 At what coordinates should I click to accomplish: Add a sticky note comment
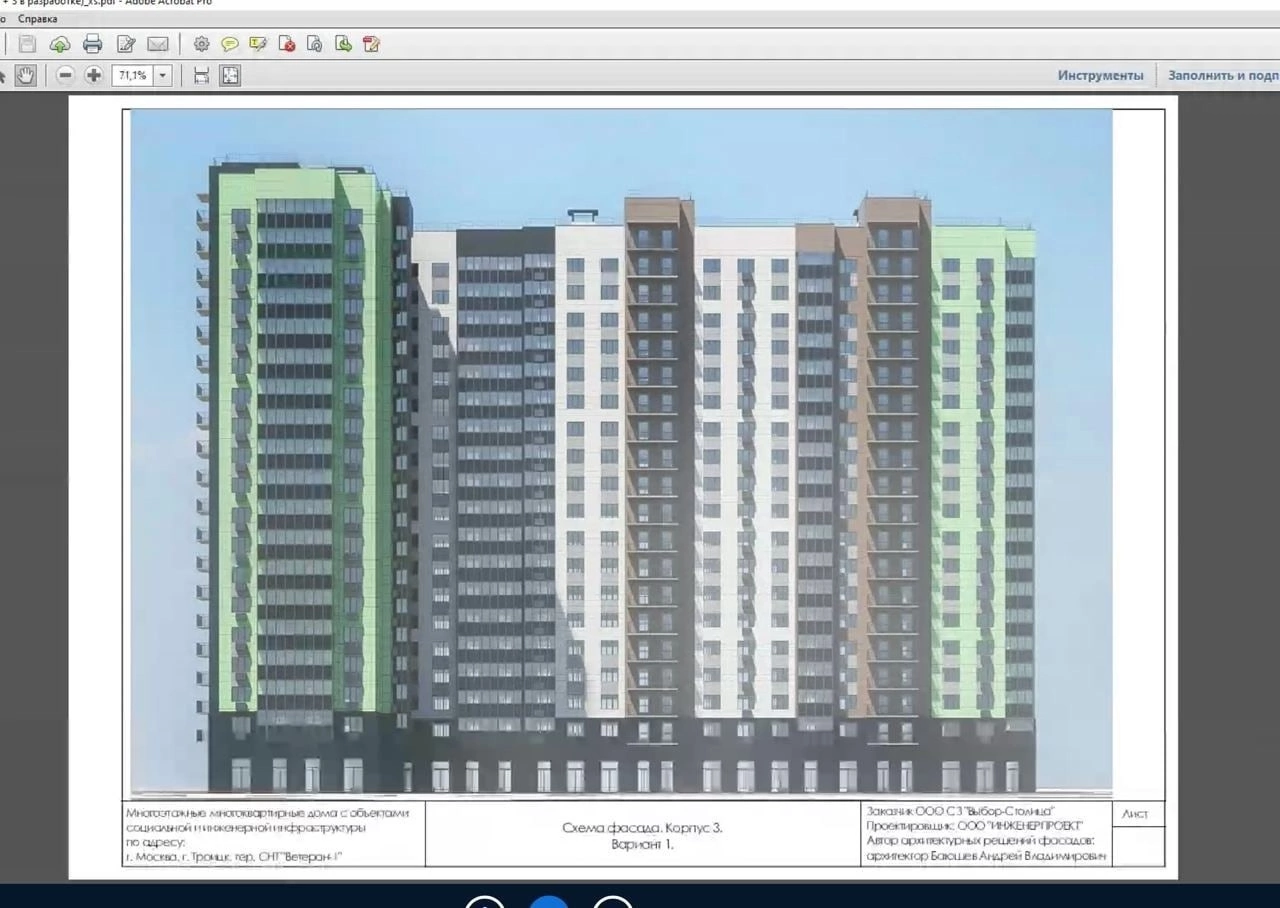pyautogui.click(x=230, y=44)
